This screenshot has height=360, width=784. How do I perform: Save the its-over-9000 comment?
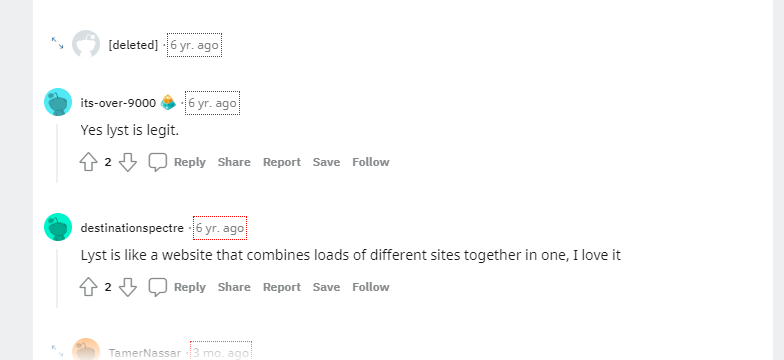pyautogui.click(x=326, y=162)
